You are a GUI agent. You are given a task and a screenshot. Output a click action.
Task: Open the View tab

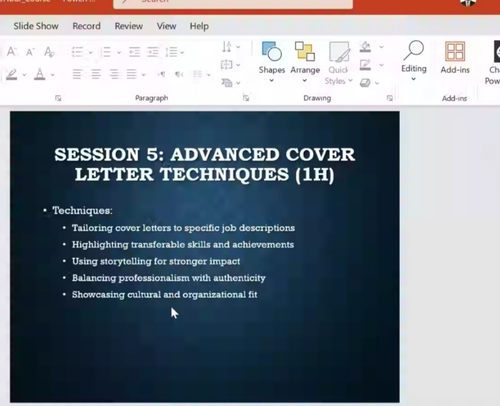pos(166,26)
